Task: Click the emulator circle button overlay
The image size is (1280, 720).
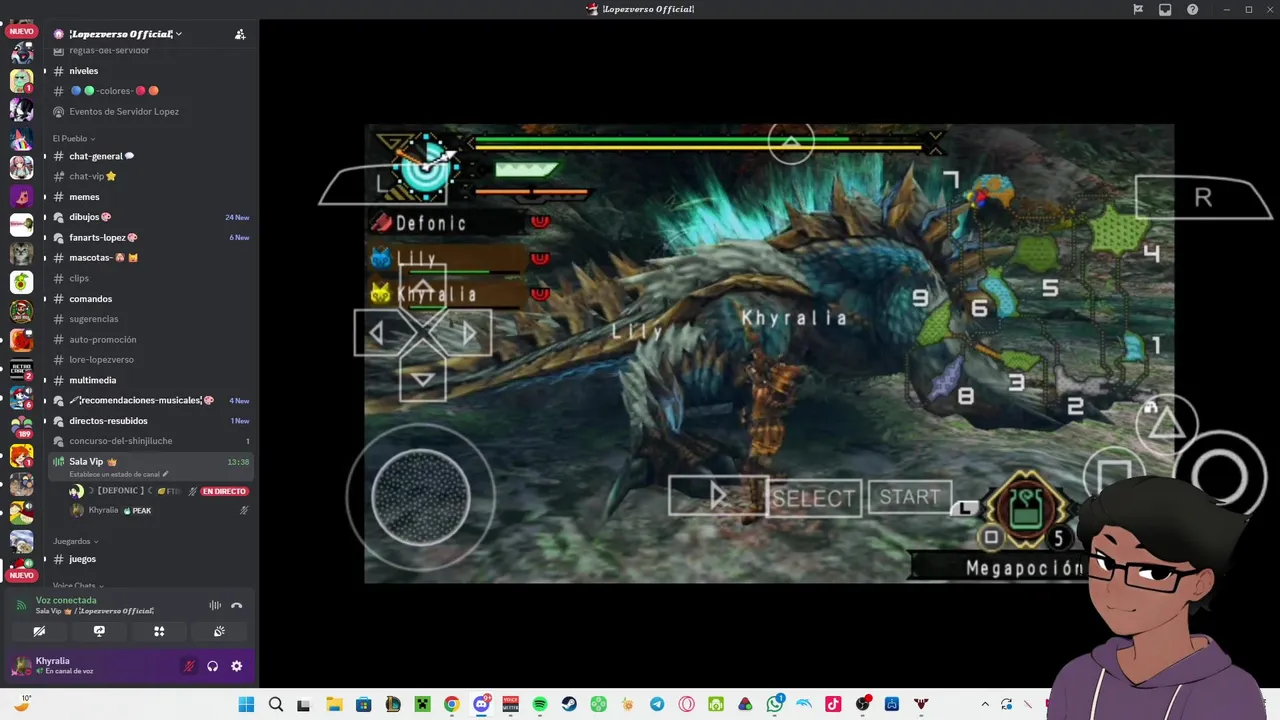Action: 1220,477
